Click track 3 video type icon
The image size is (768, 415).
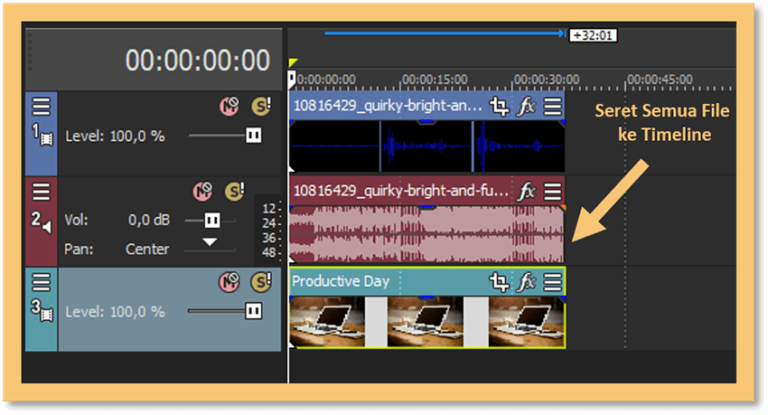coord(47,315)
